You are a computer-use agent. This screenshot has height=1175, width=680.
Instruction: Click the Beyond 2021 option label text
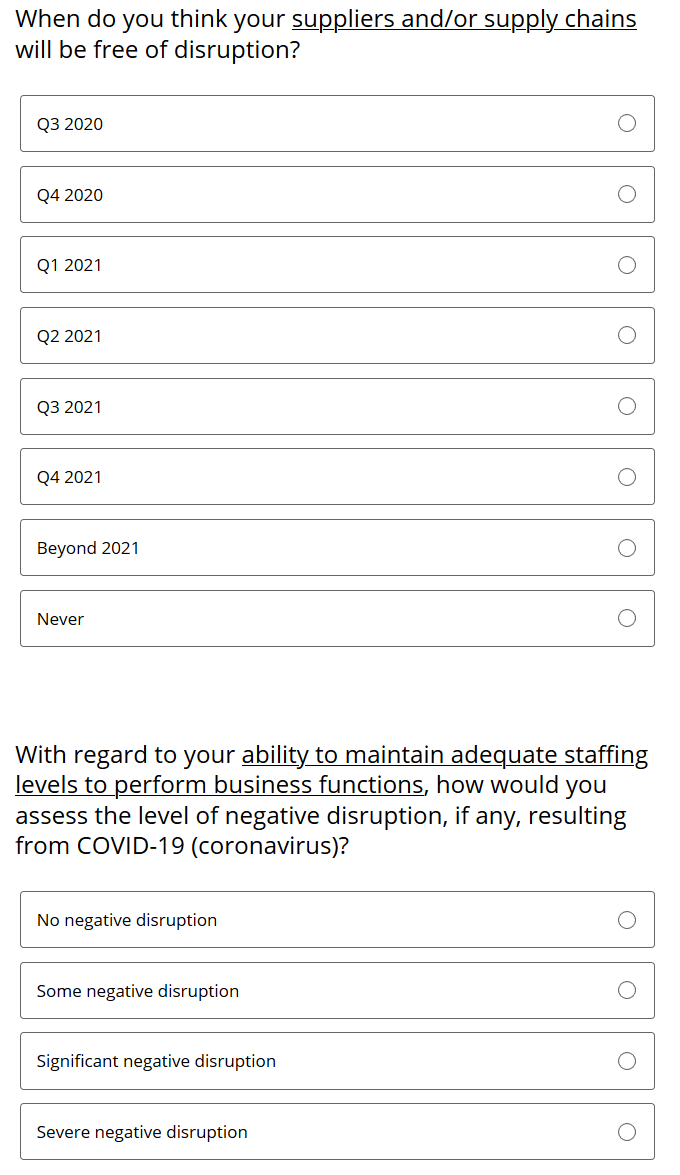pos(88,548)
